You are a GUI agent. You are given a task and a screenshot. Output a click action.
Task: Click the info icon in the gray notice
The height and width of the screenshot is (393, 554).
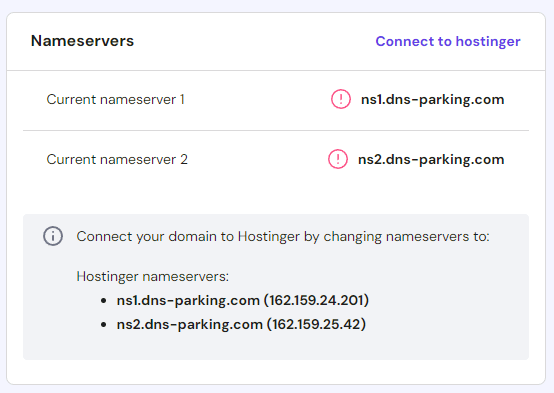click(53, 236)
